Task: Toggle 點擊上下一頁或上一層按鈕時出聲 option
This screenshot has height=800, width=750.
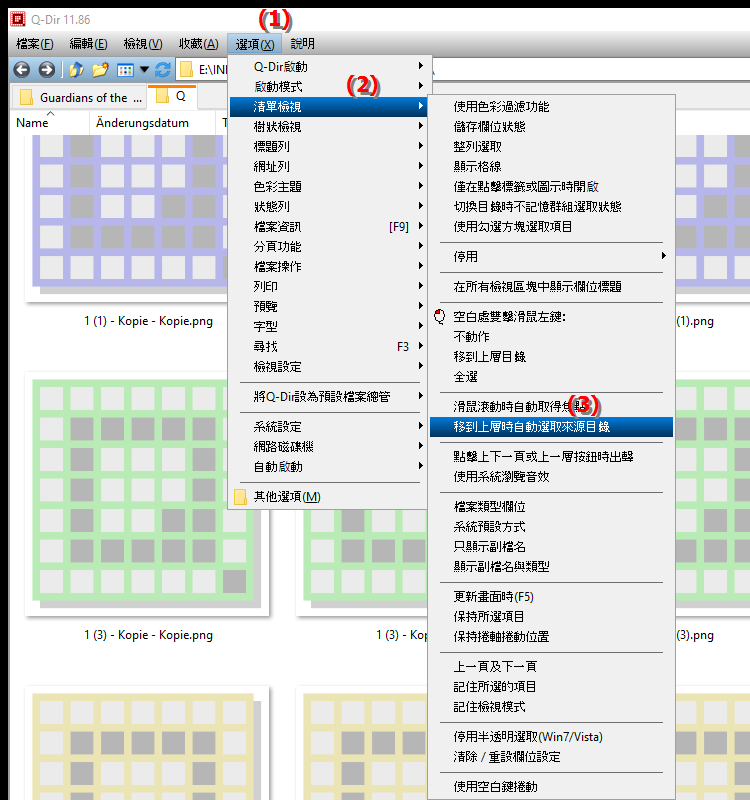Action: pyautogui.click(x=551, y=457)
